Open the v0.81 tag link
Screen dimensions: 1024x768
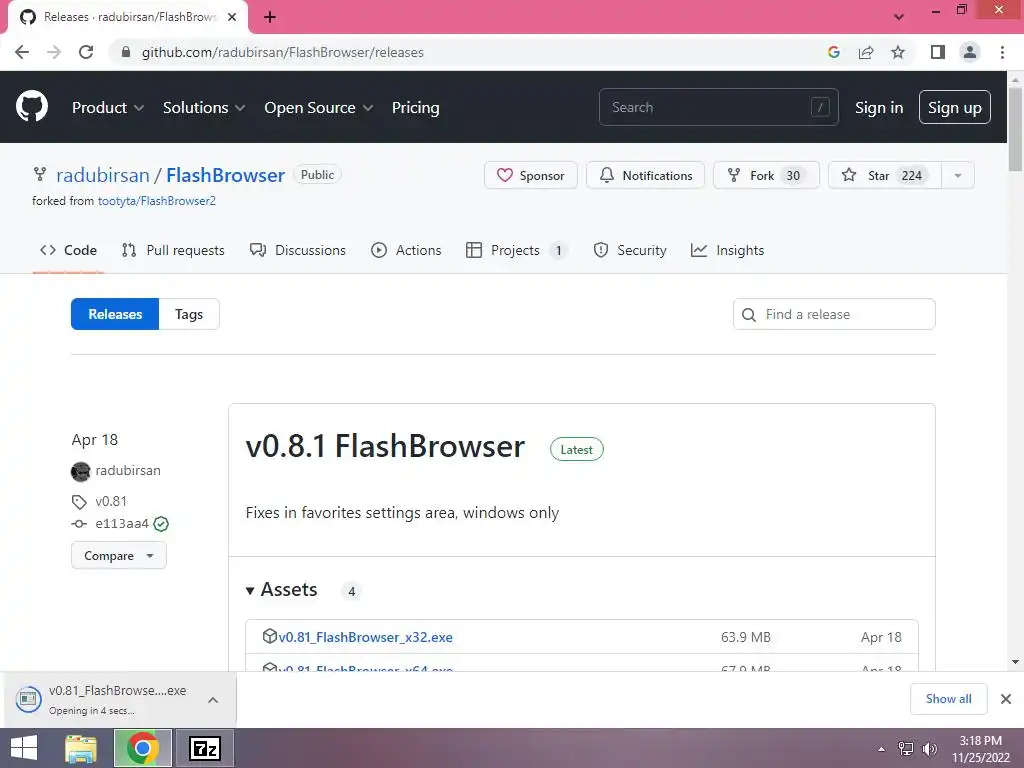pos(110,502)
